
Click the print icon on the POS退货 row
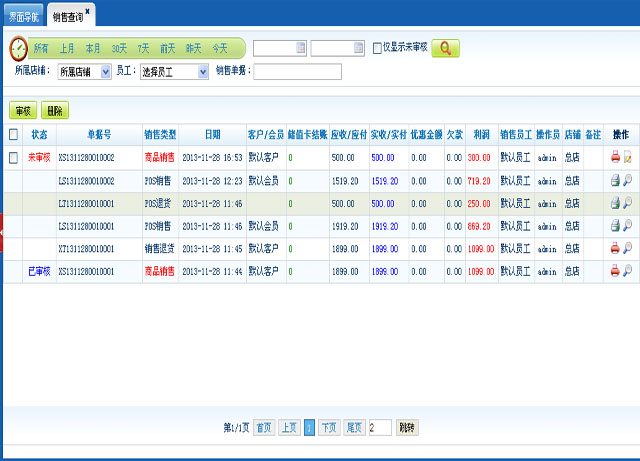615,203
